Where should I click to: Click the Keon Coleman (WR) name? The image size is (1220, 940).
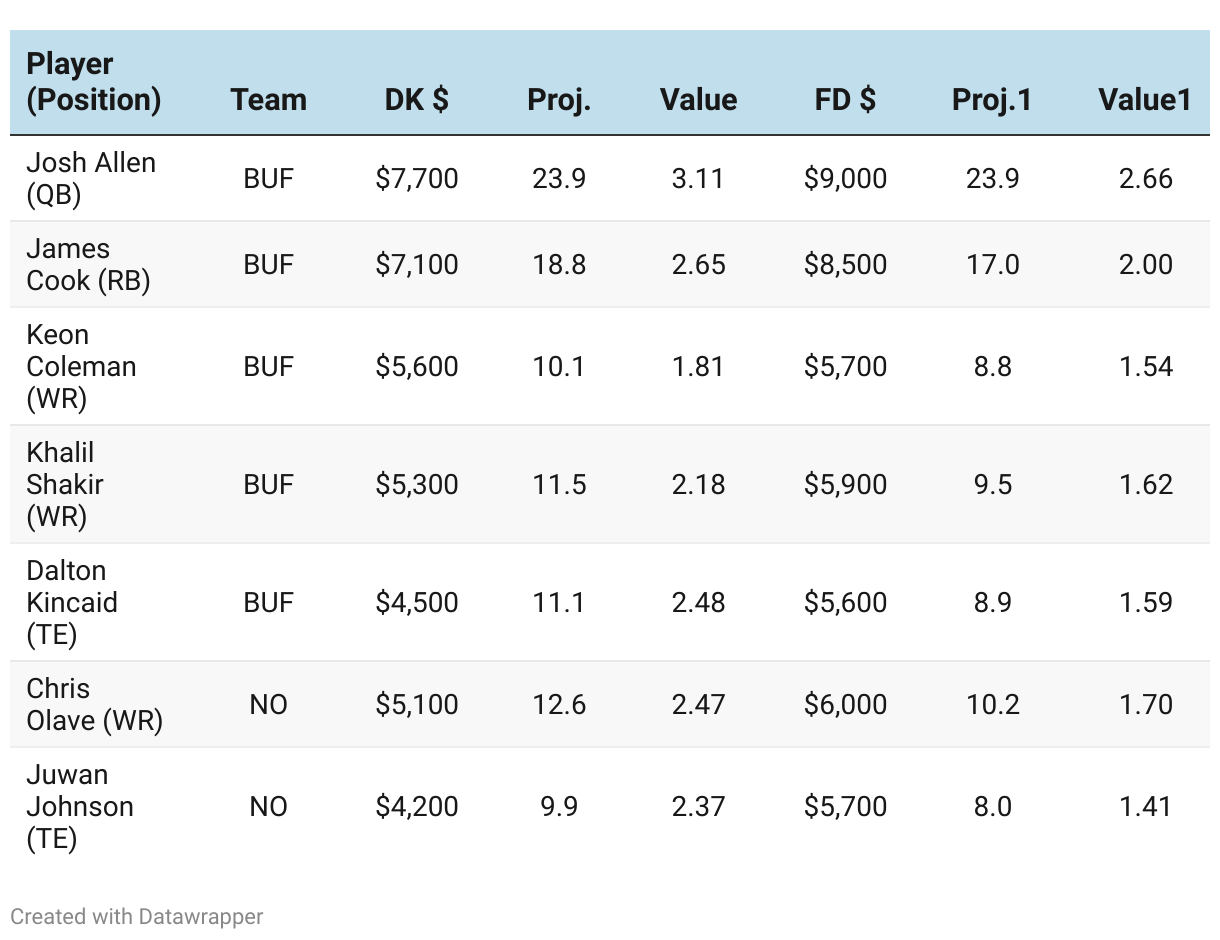pos(81,366)
